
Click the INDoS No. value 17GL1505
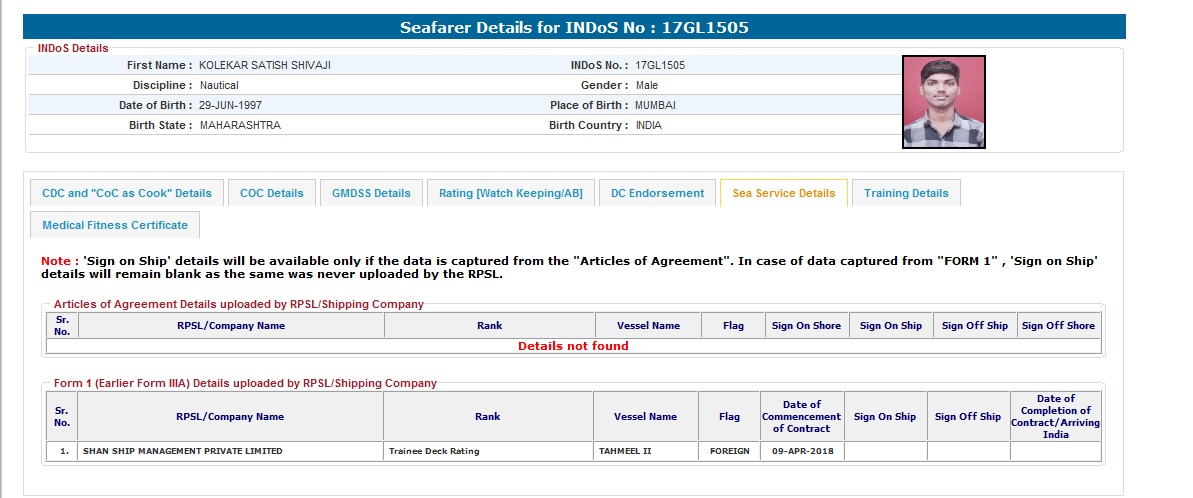(660, 65)
